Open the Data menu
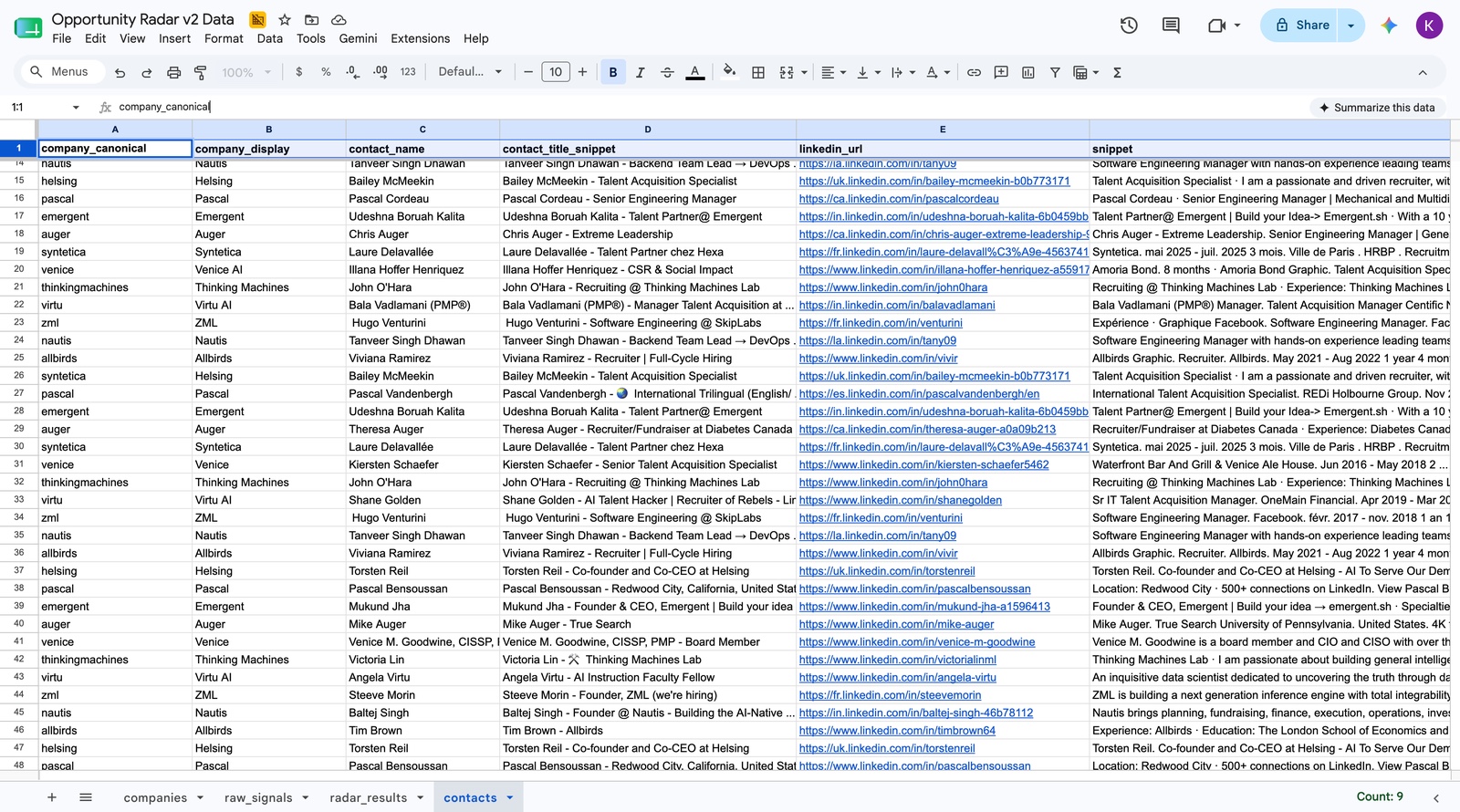The height and width of the screenshot is (812, 1460). 269,38
